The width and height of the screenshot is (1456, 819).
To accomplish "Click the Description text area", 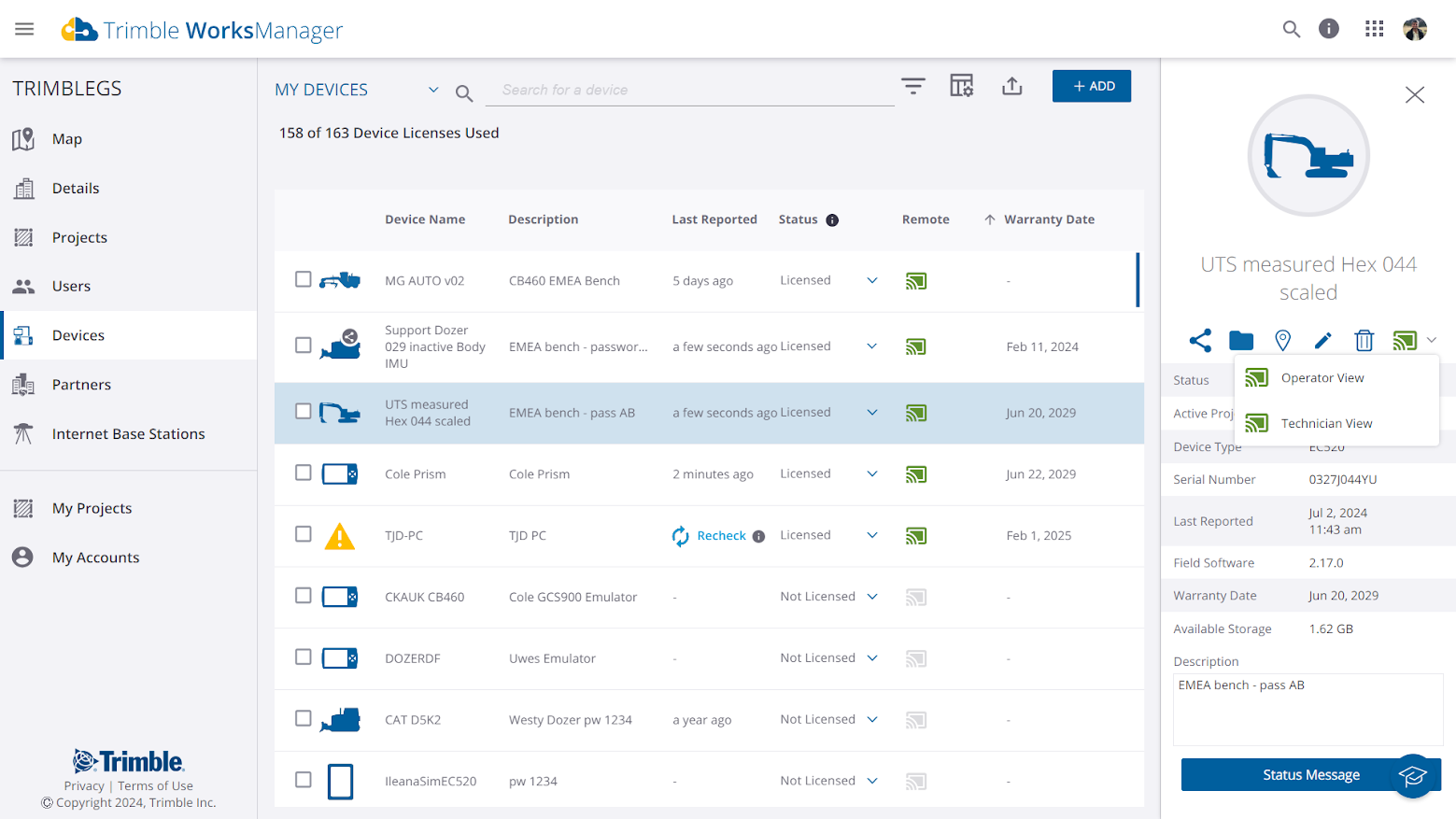I will 1308,710.
